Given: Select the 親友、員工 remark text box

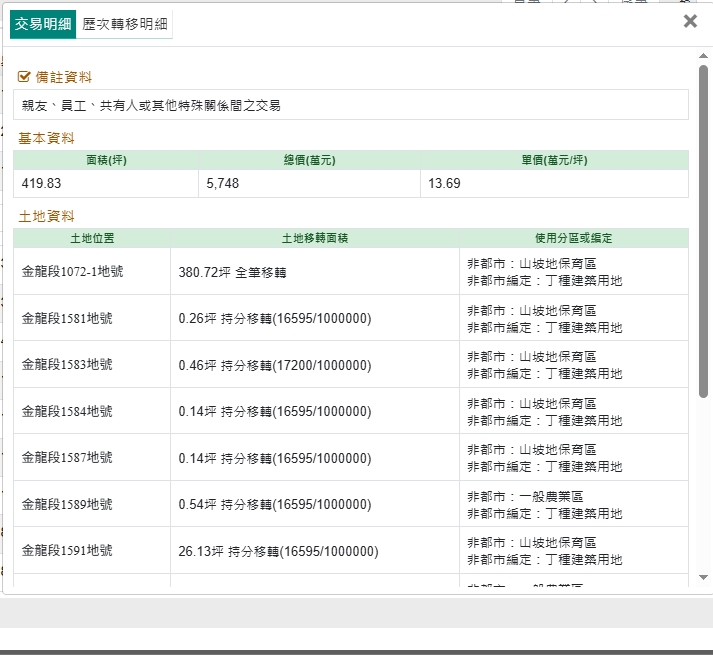Looking at the screenshot, I should (x=351, y=105).
